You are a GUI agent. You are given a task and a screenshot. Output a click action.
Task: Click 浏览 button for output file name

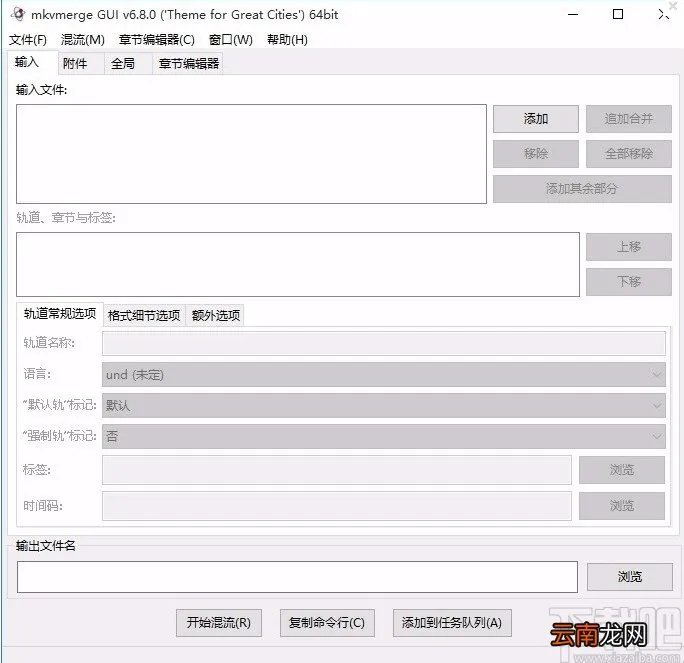coord(629,577)
